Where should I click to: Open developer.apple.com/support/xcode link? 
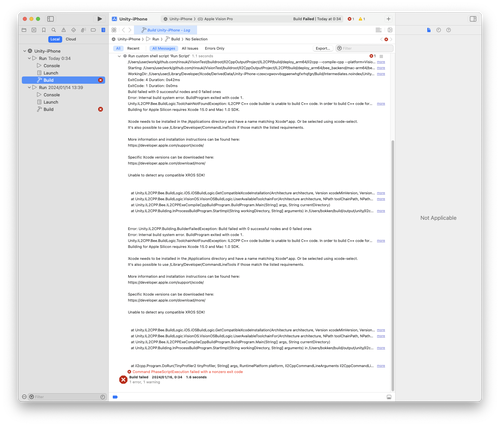click(166, 145)
